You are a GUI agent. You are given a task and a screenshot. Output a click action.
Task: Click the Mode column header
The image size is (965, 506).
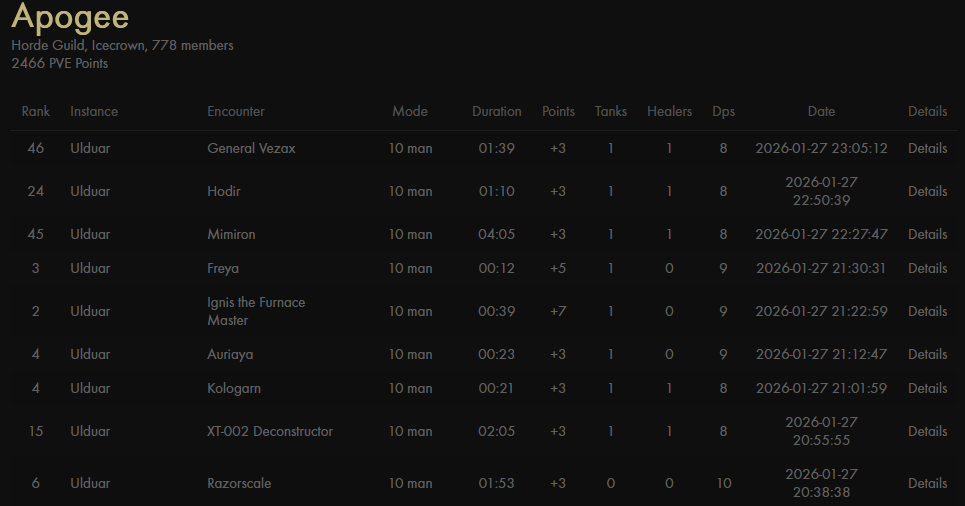pos(410,111)
